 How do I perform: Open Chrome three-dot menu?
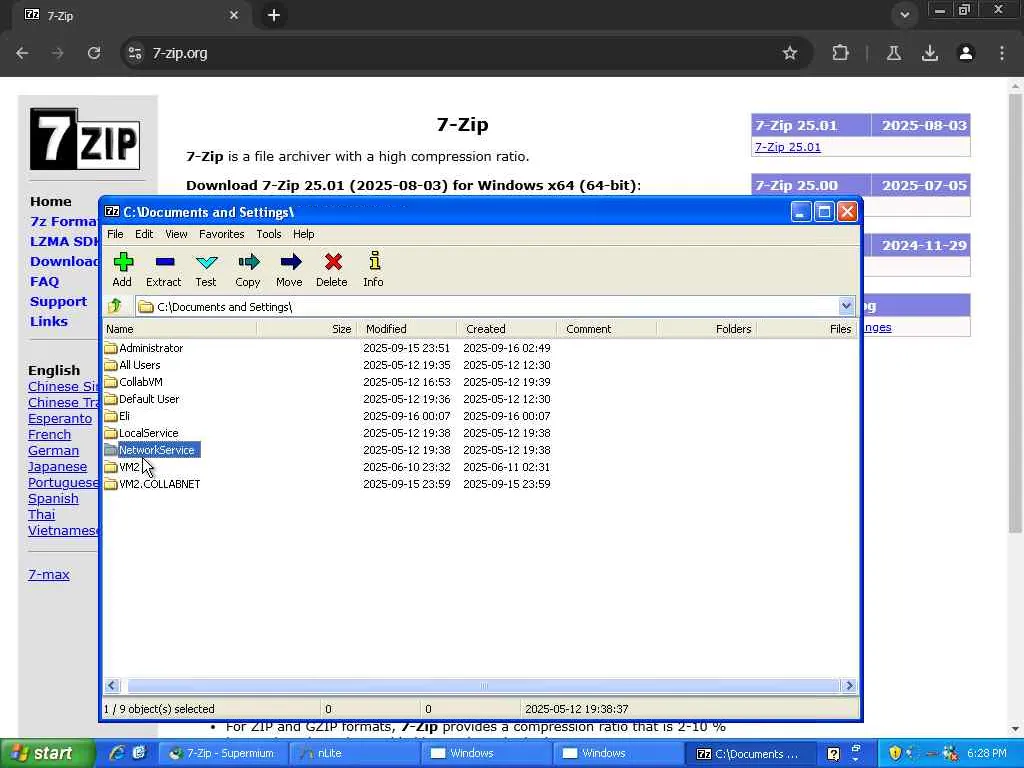(1002, 53)
